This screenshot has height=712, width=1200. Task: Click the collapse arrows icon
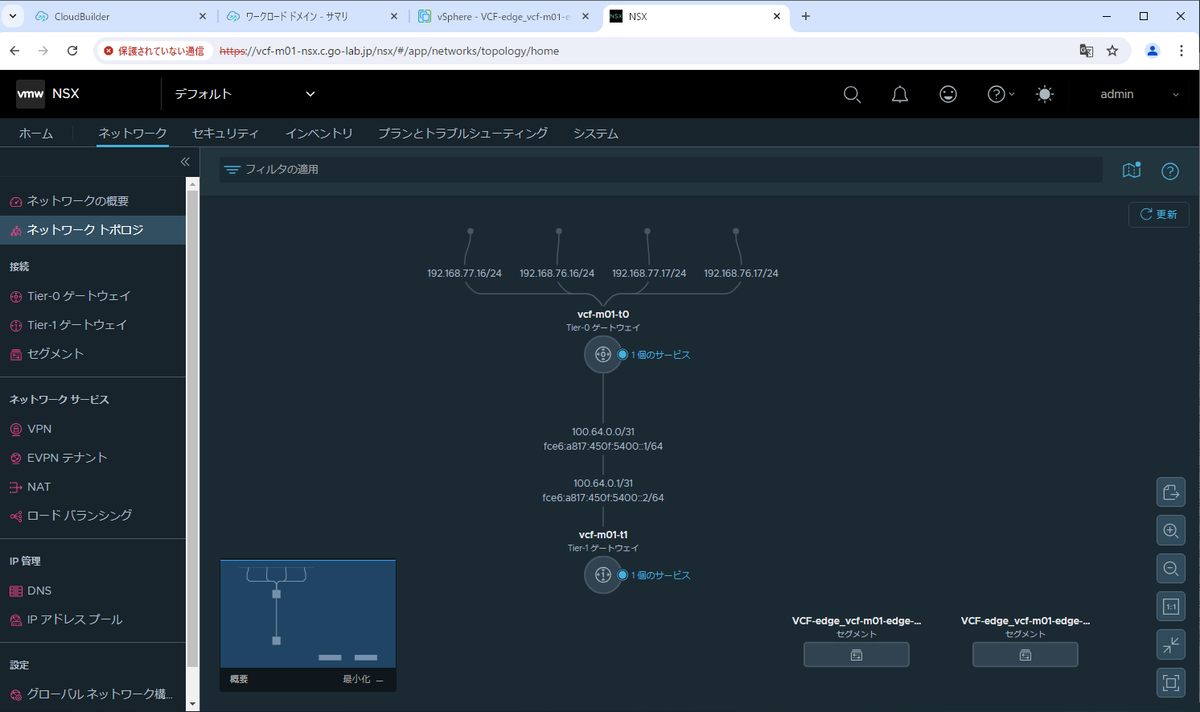coord(1170,644)
